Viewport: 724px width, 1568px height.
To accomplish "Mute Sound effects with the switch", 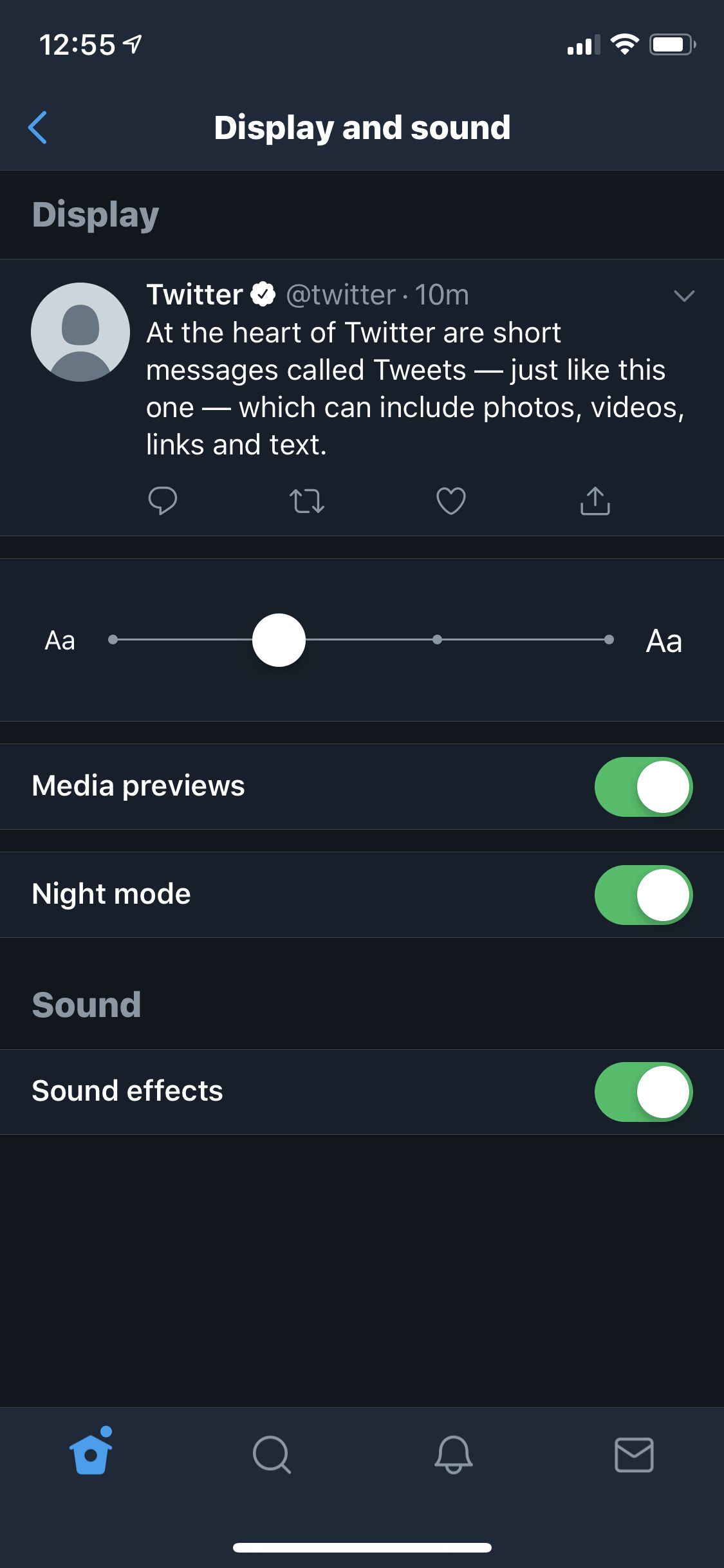I will pyautogui.click(x=643, y=1092).
